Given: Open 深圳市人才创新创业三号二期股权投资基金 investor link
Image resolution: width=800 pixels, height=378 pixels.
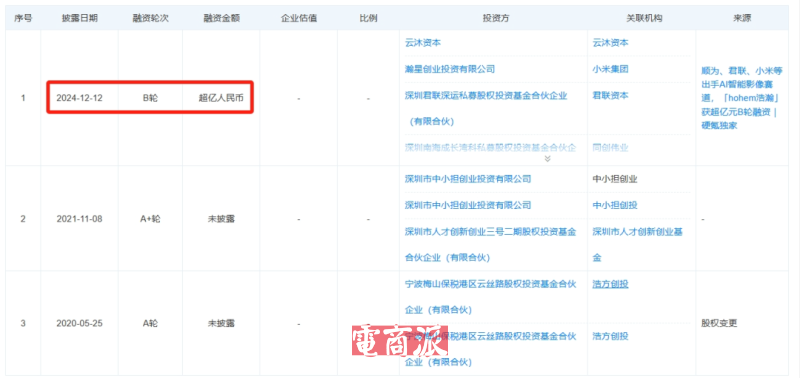Looking at the screenshot, I should [x=490, y=245].
